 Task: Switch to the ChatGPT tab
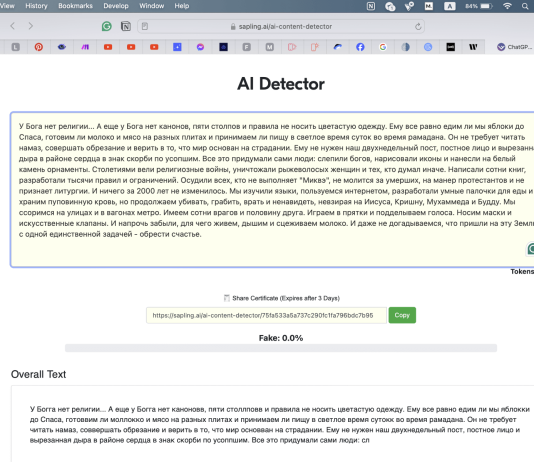(x=514, y=47)
